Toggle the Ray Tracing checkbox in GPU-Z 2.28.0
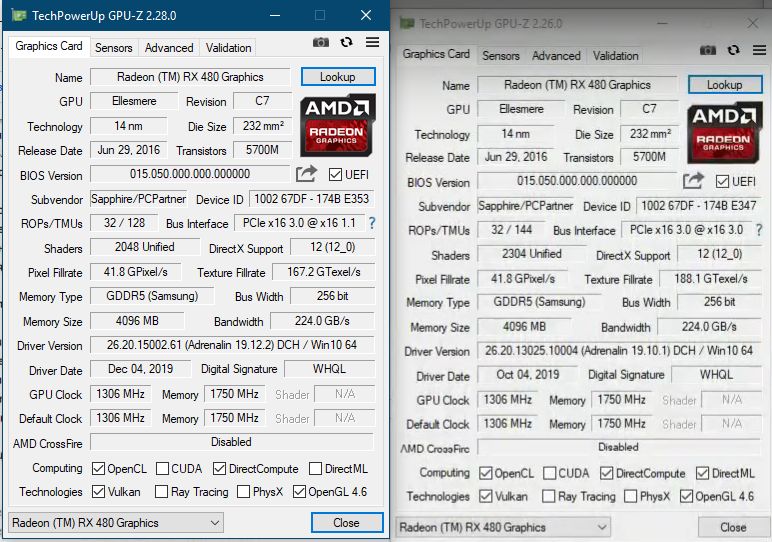The image size is (772, 542). click(x=161, y=491)
